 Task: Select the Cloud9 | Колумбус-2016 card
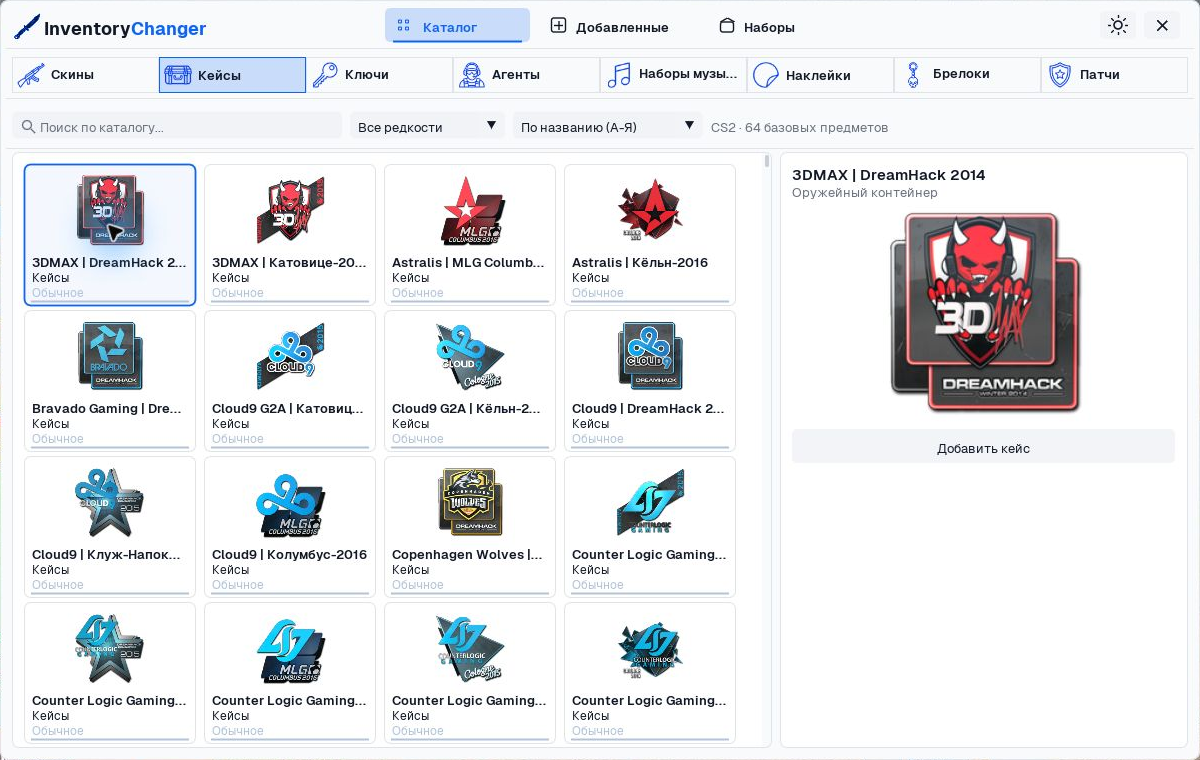tap(290, 527)
